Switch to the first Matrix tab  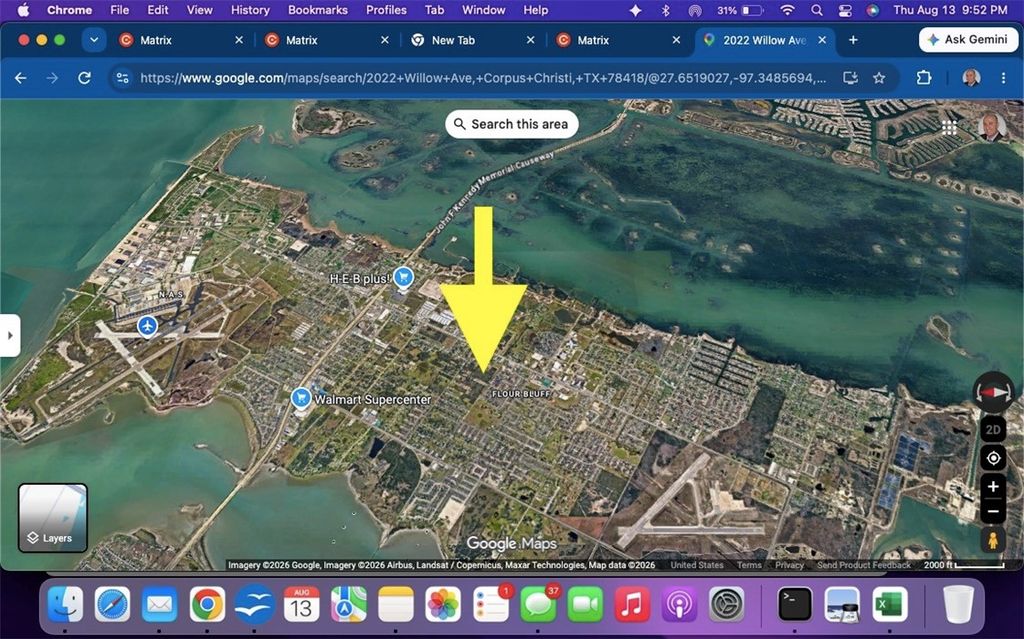coord(182,40)
